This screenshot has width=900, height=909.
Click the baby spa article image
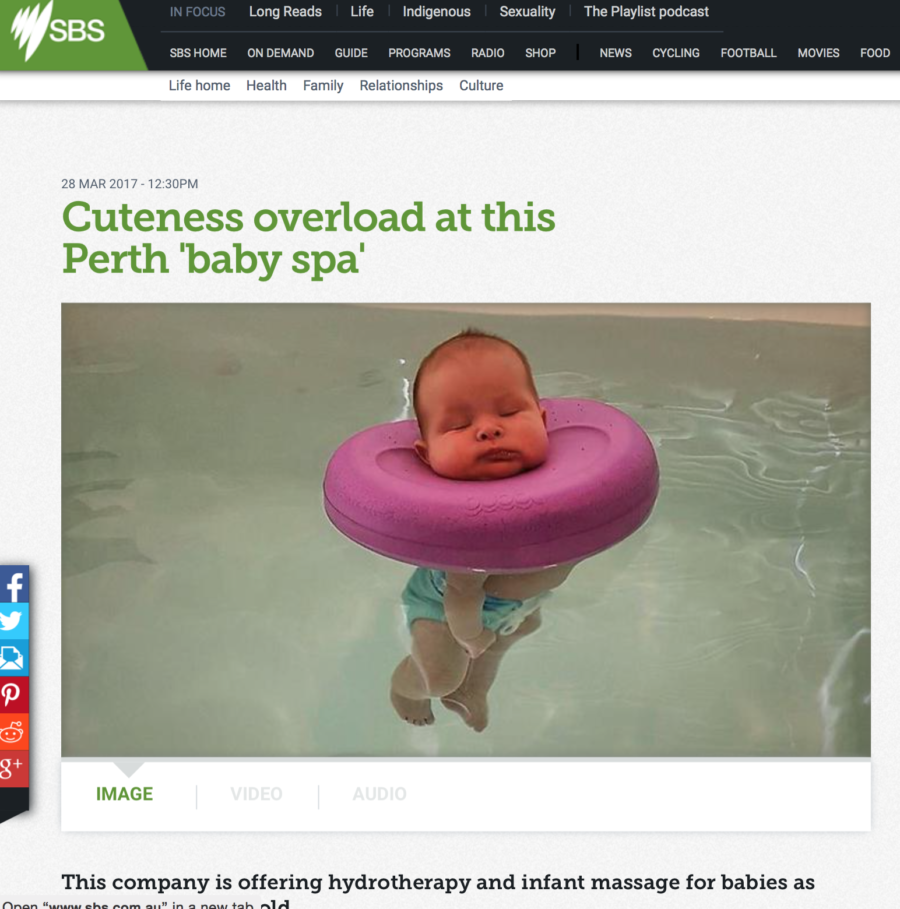click(x=466, y=529)
